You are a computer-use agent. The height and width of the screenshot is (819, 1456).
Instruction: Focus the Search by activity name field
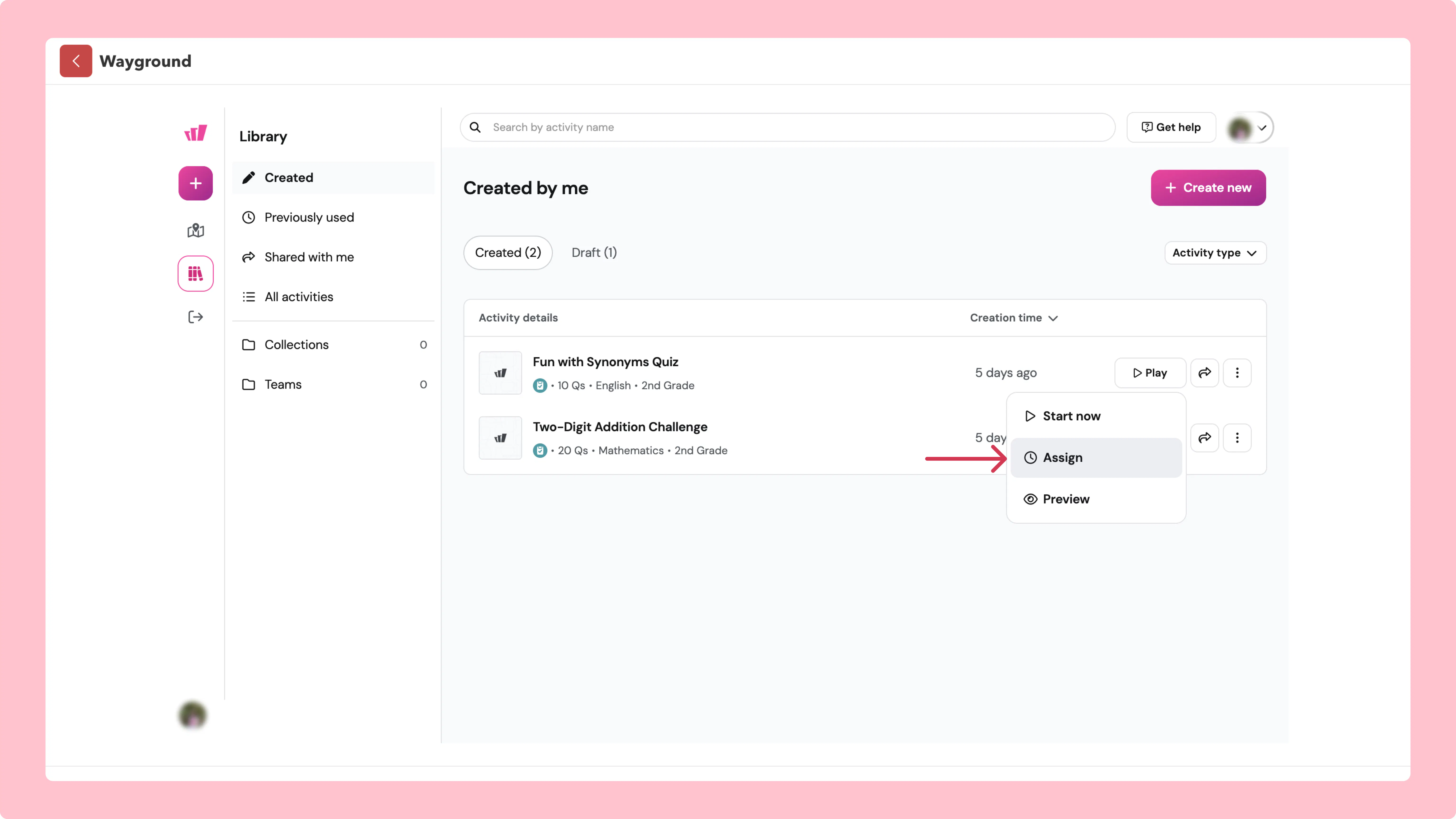[787, 127]
